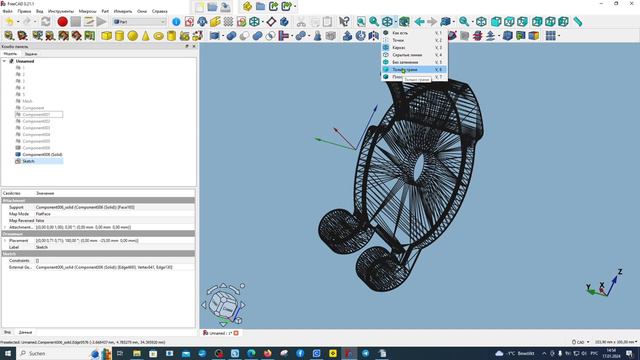
Task: Click the red Record macro button
Action: click(62, 22)
